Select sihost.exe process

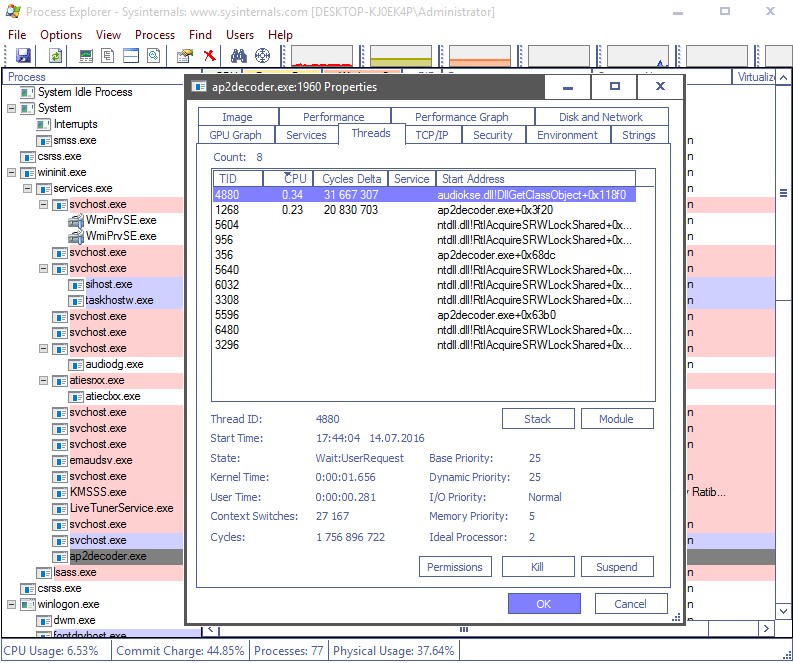109,284
